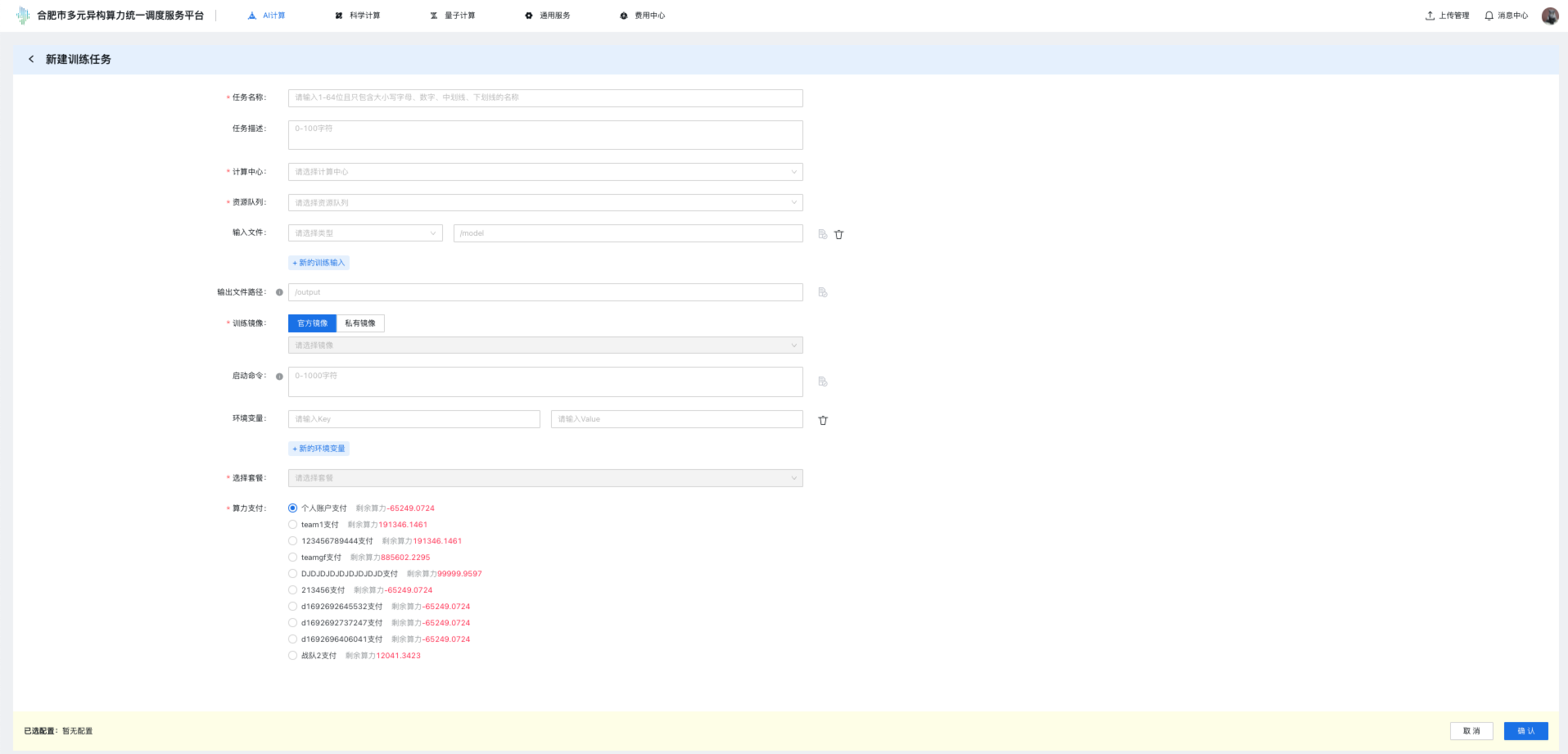
Task: Delete the environment variable row with trash icon
Action: (823, 420)
